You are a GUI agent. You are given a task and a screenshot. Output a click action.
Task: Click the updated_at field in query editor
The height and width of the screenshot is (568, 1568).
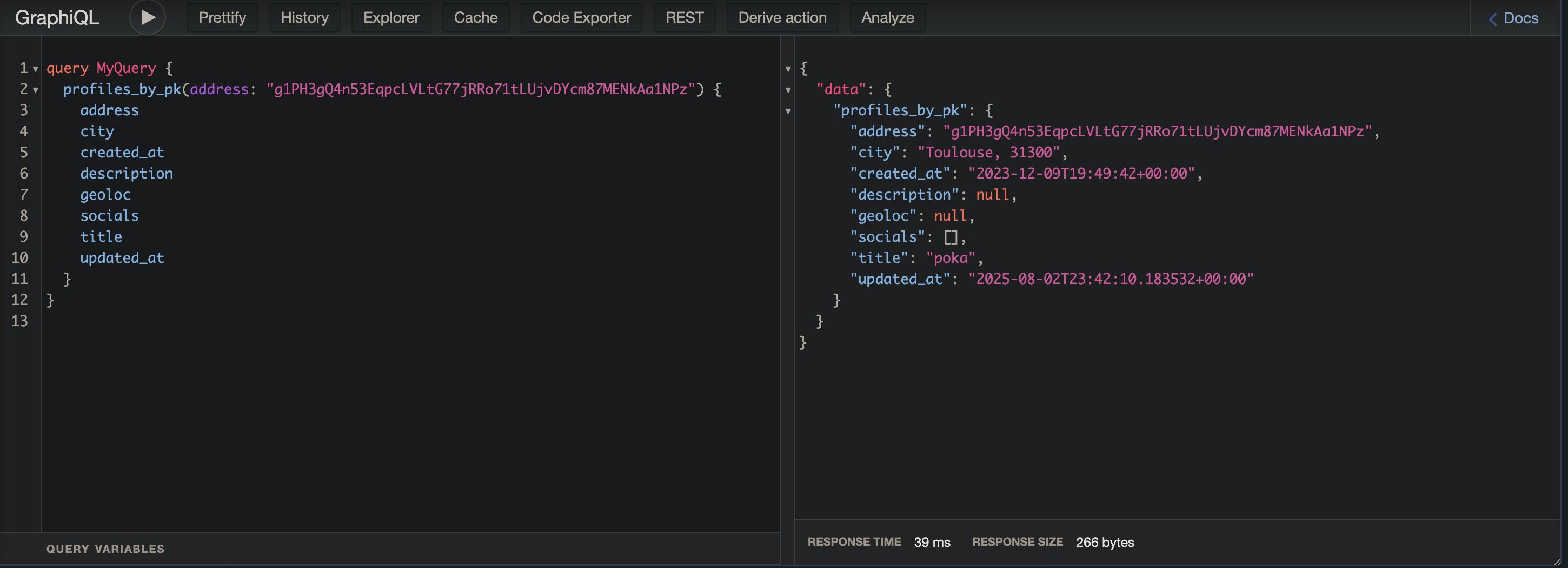[x=122, y=258]
